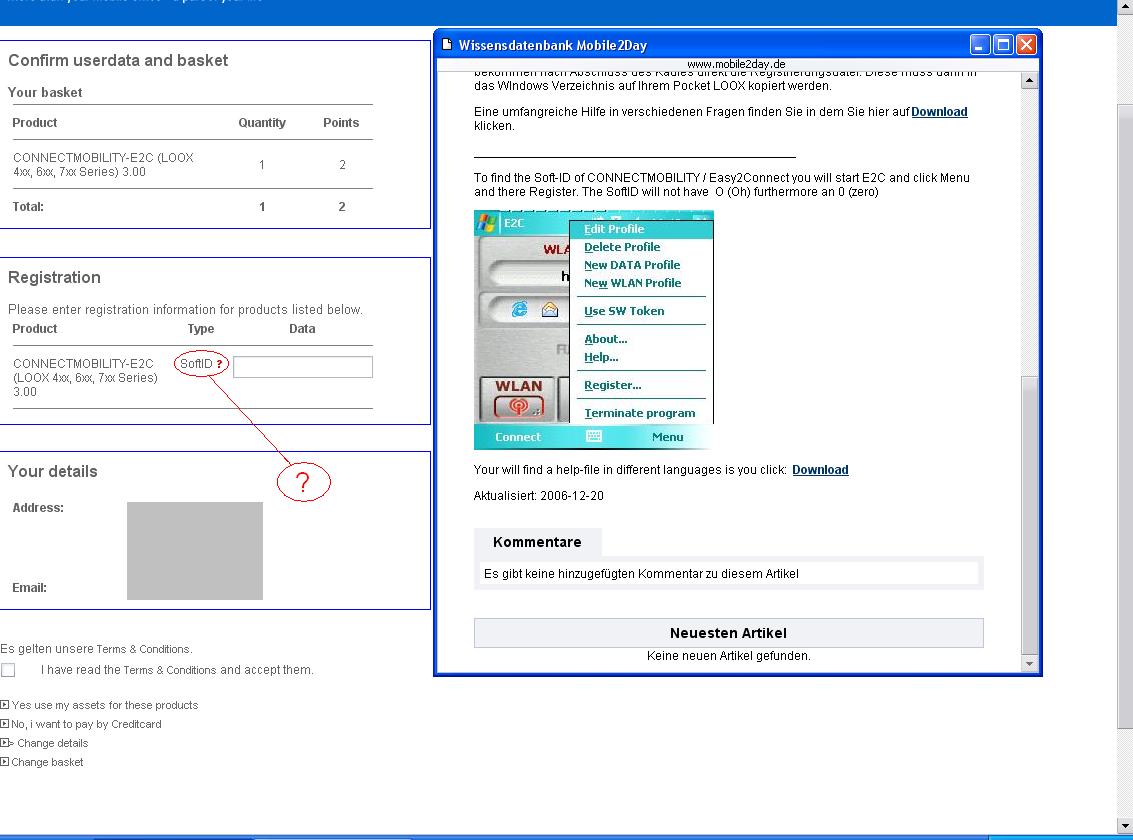Open Terms & Conditions link in 'Es gelten unsere'
The image size is (1133, 840).
[x=143, y=649]
